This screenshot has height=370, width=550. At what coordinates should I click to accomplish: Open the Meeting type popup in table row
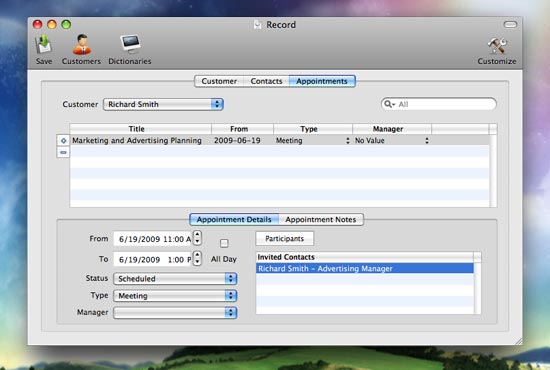[313, 141]
